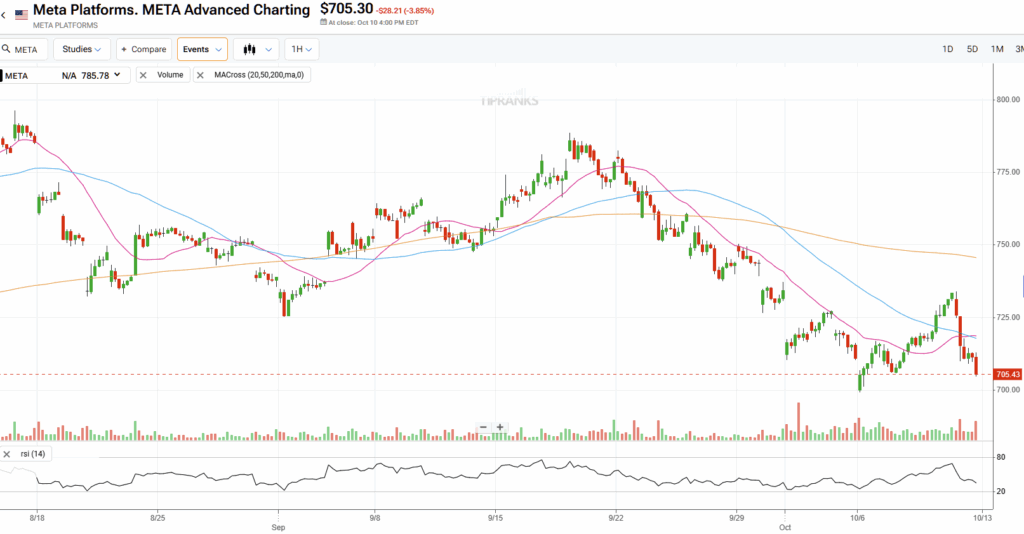Click the red 705.43 price label
1024x534 pixels.
click(x=1007, y=374)
